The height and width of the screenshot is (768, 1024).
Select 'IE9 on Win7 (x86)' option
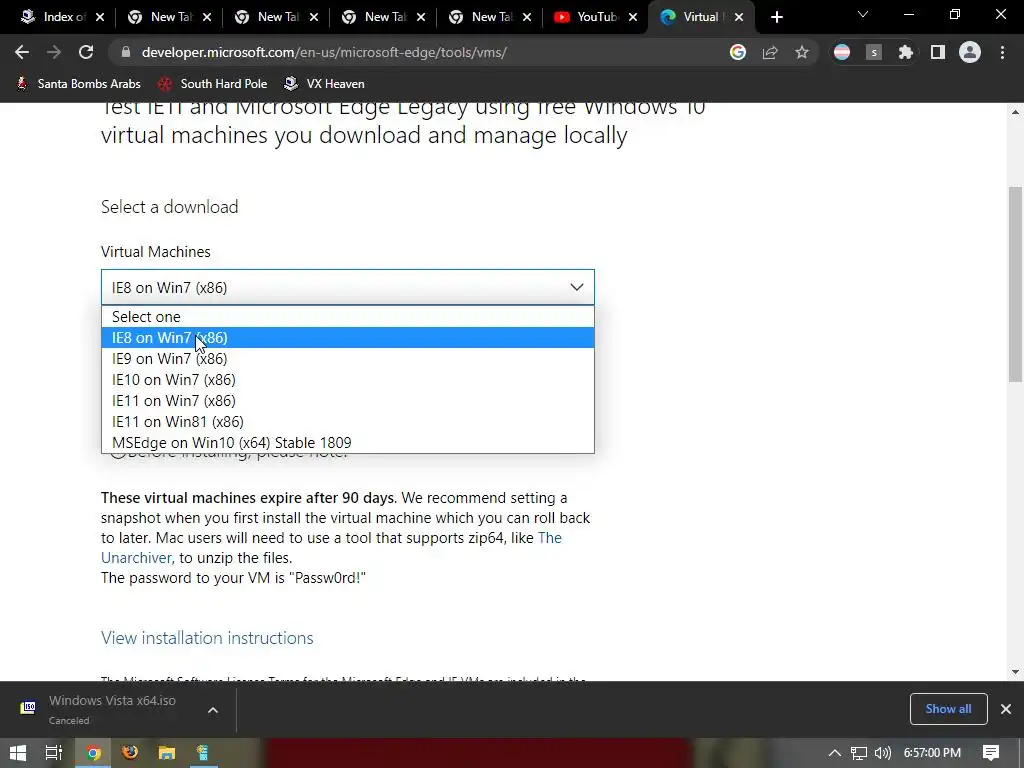pyautogui.click(x=347, y=359)
